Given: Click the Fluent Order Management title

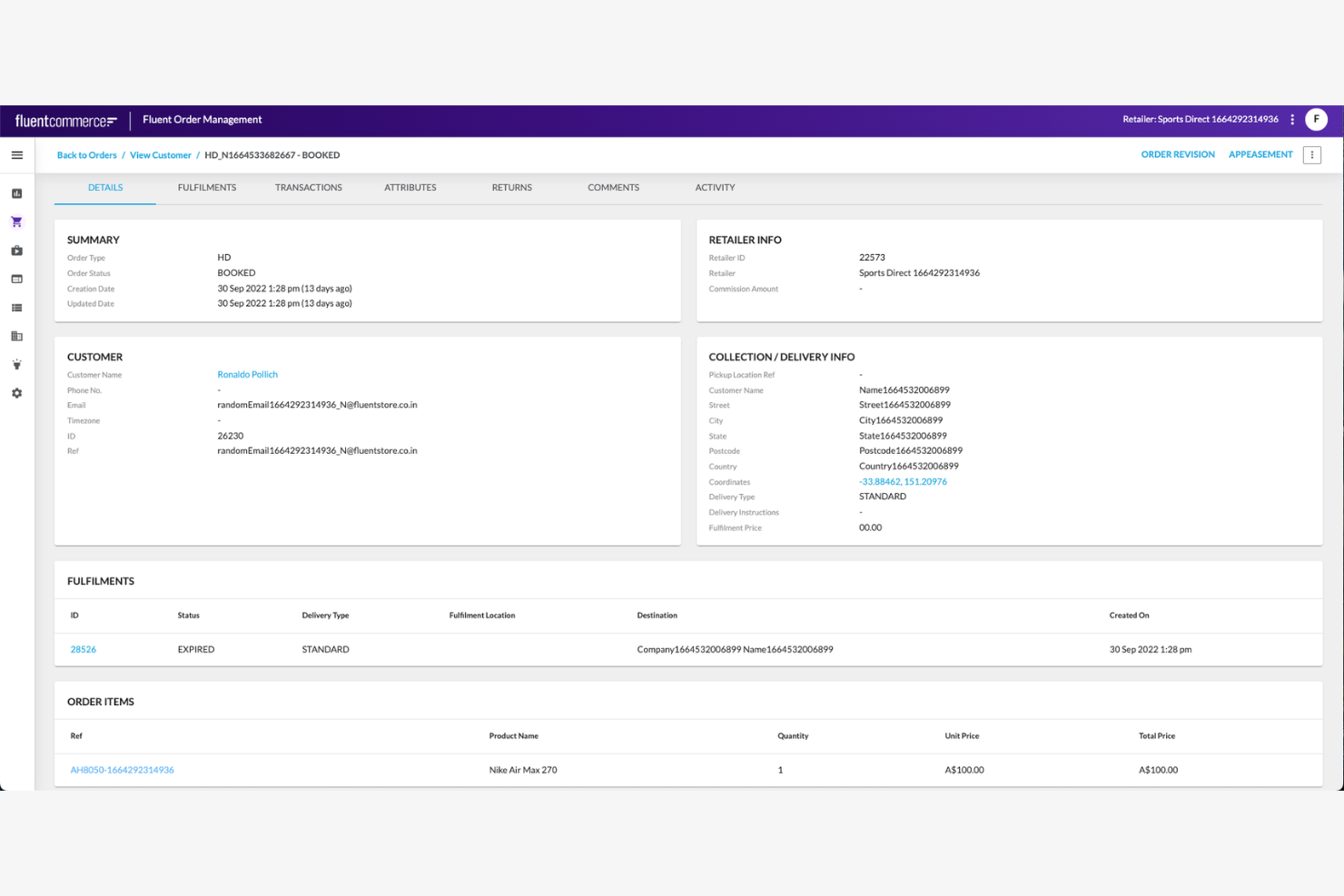Looking at the screenshot, I should [202, 120].
